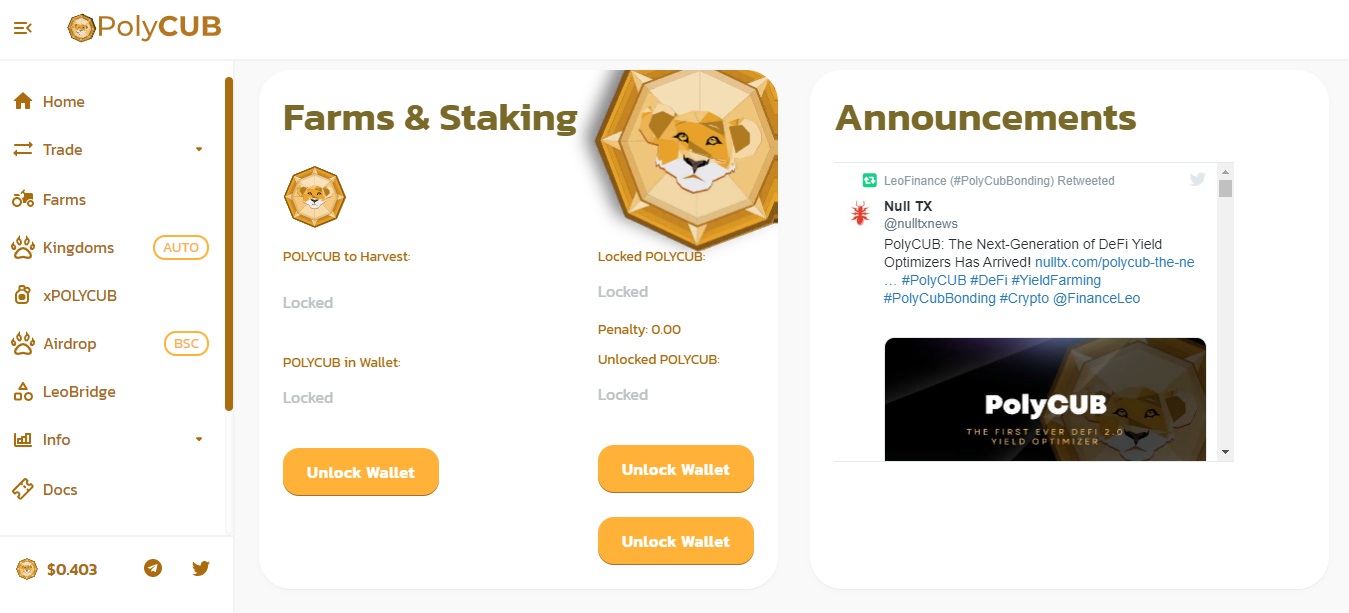The height and width of the screenshot is (613, 1349).
Task: Expand the Info menu dropdown arrow
Action: coord(199,439)
